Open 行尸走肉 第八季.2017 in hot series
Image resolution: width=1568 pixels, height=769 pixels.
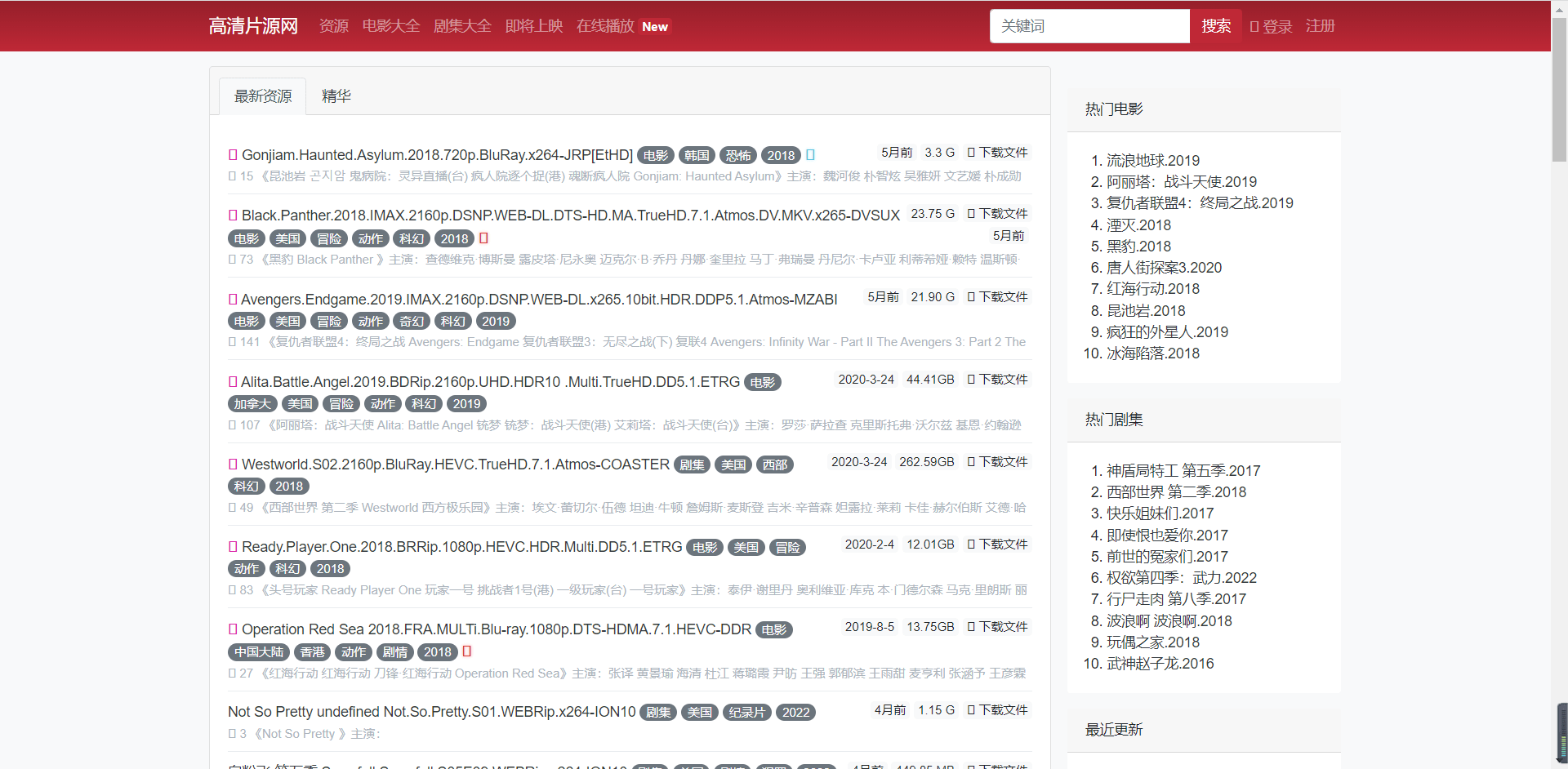click(x=1176, y=599)
